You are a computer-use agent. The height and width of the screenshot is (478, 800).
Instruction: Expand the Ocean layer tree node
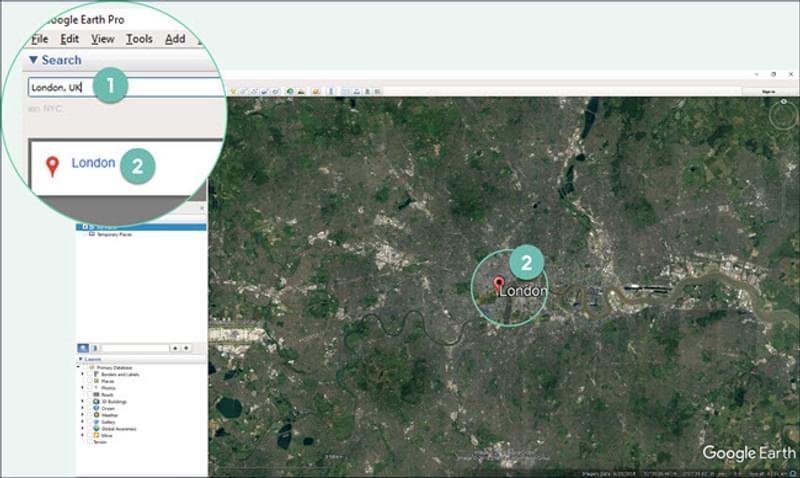tap(82, 408)
